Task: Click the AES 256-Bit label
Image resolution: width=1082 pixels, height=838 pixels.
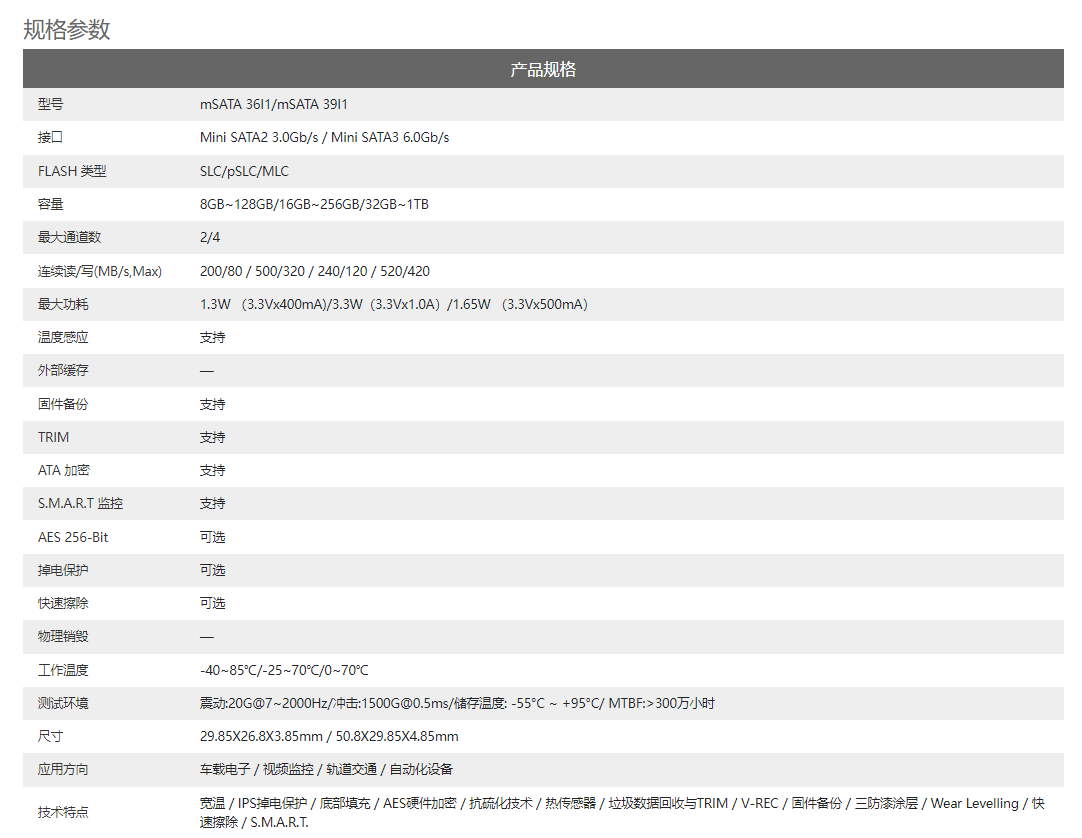Action: pos(72,538)
